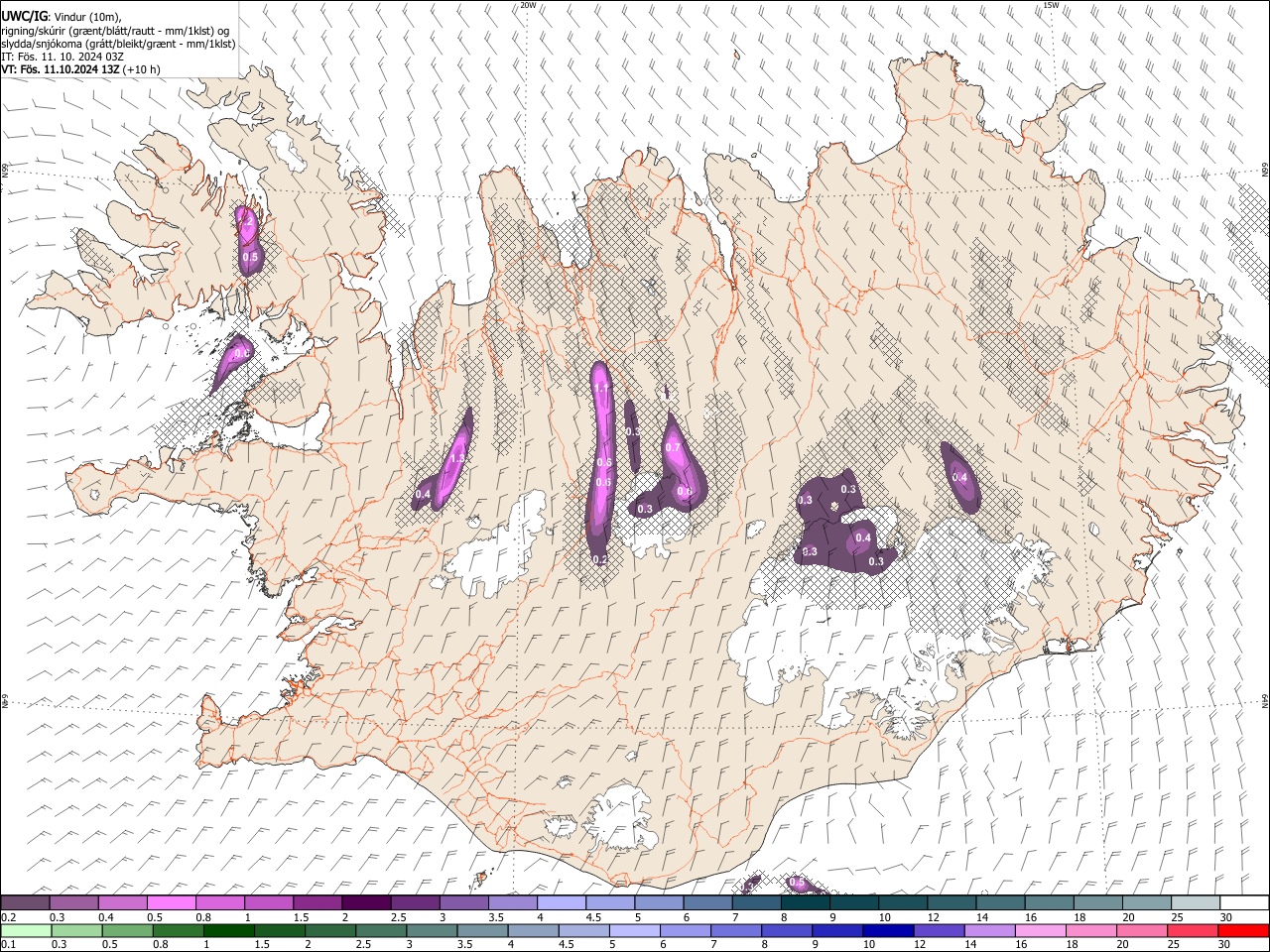Click the 1.5 purple swatch in upper row
Screen dimensions: 1270x952
(x=317, y=903)
